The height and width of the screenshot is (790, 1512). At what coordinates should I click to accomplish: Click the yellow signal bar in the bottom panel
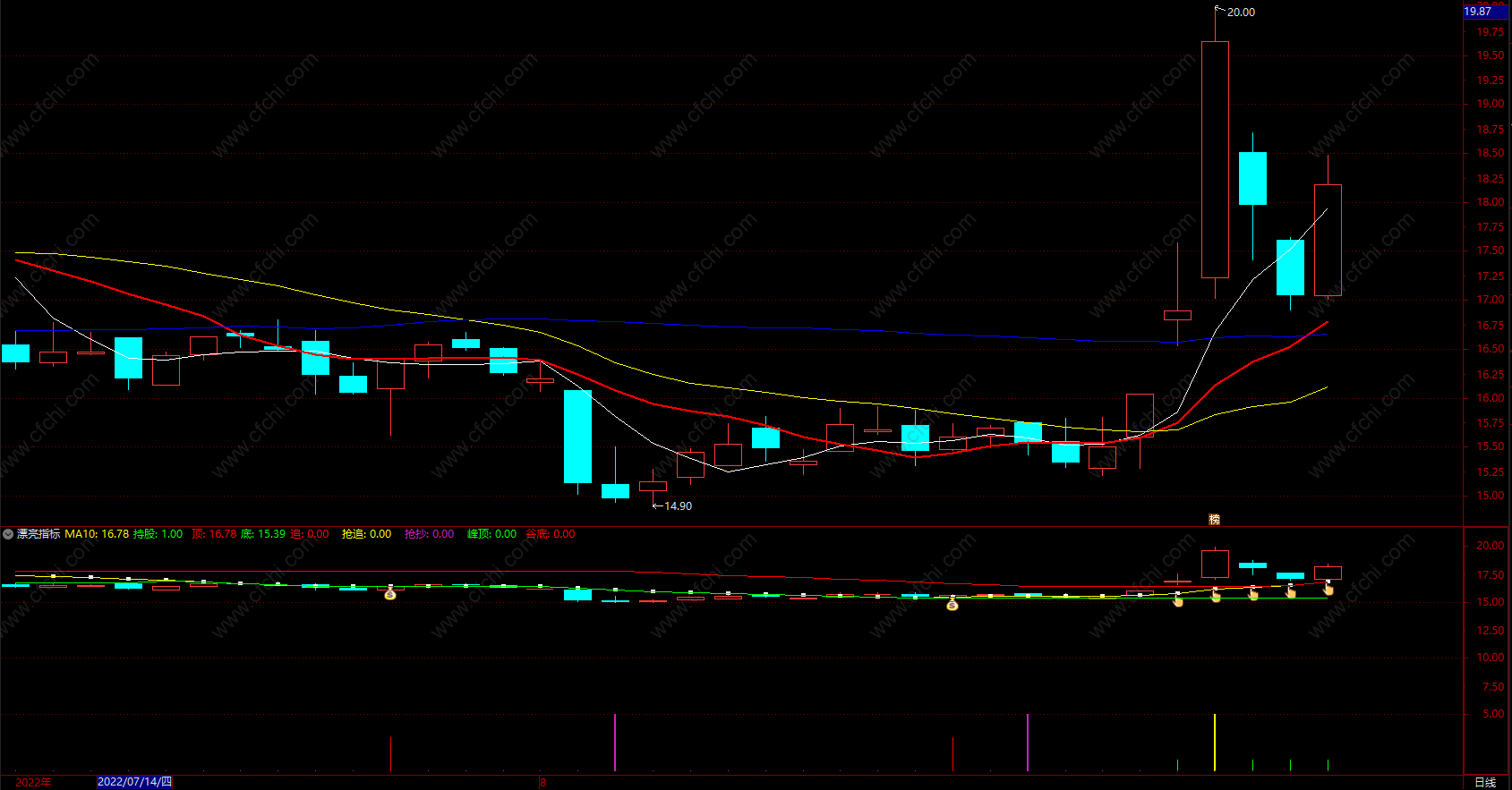point(1215,743)
